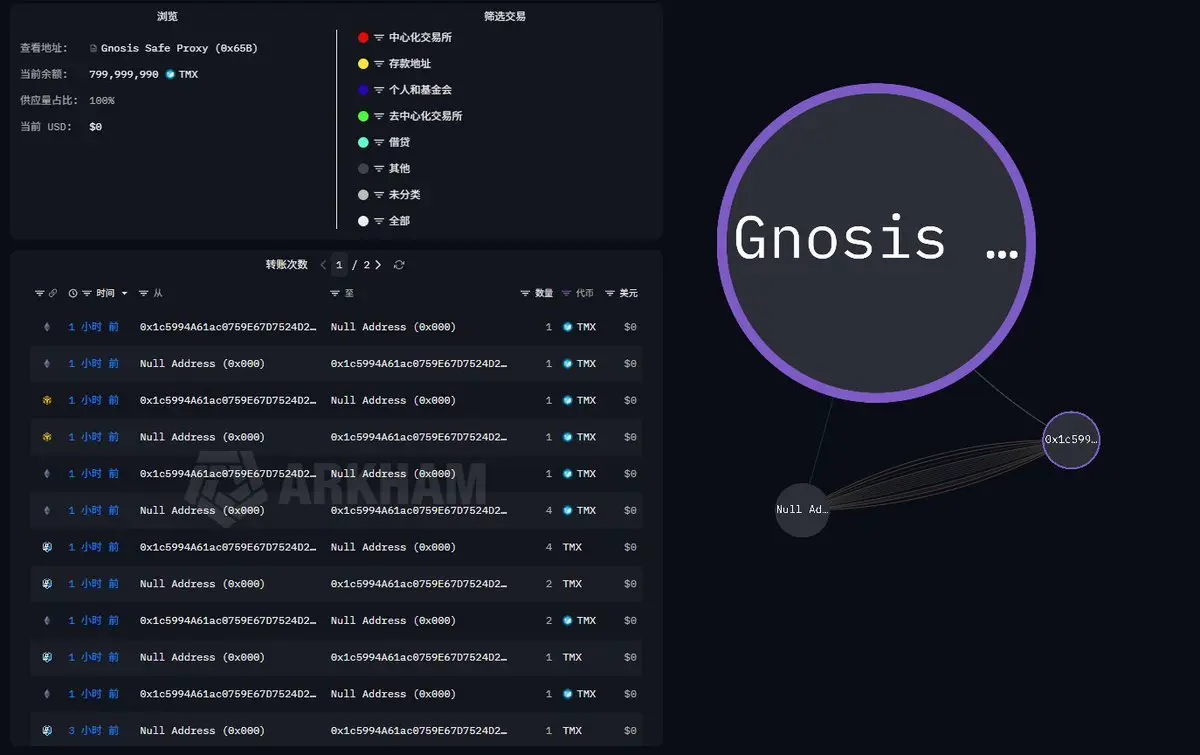
Task: Go to the next transfers page arrow
Action: click(378, 265)
